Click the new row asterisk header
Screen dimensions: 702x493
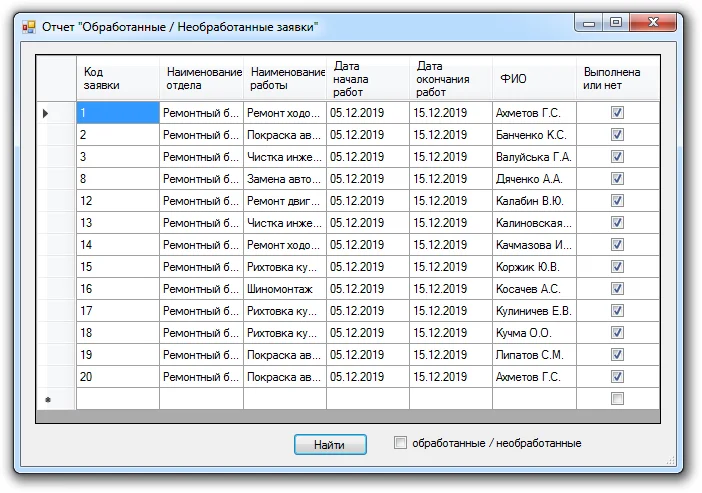pos(48,399)
